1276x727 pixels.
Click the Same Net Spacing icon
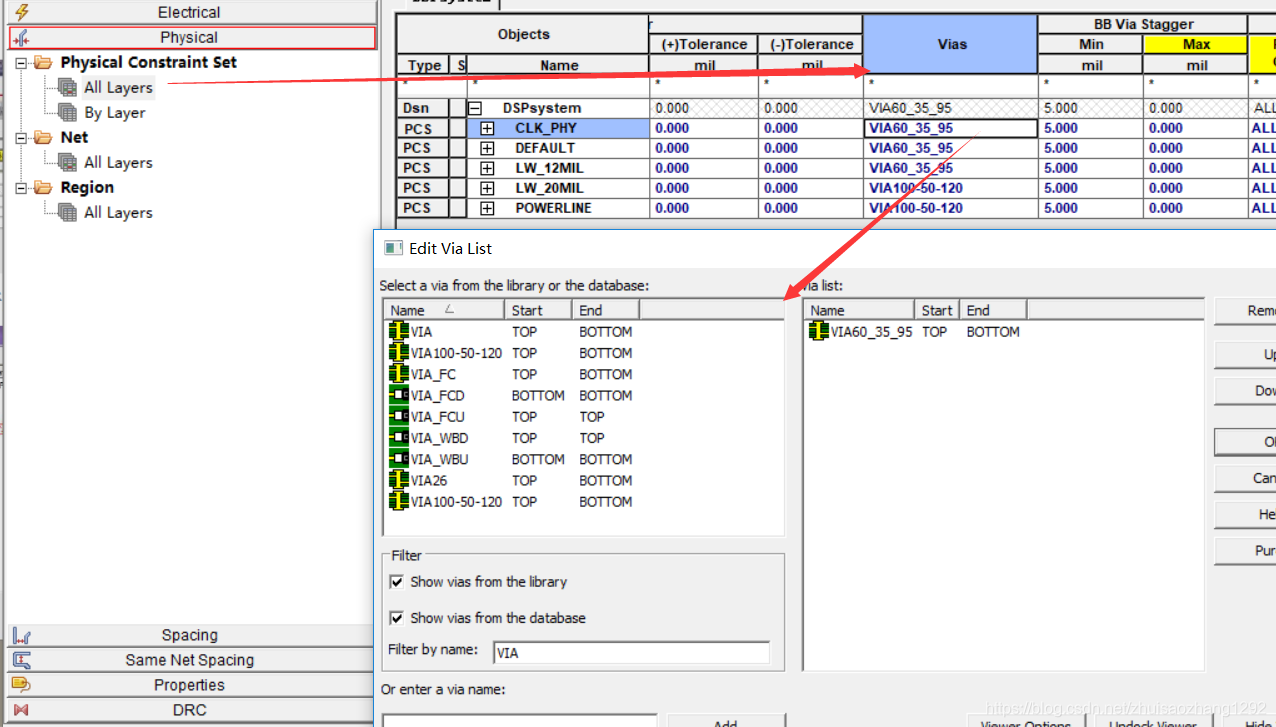21,660
